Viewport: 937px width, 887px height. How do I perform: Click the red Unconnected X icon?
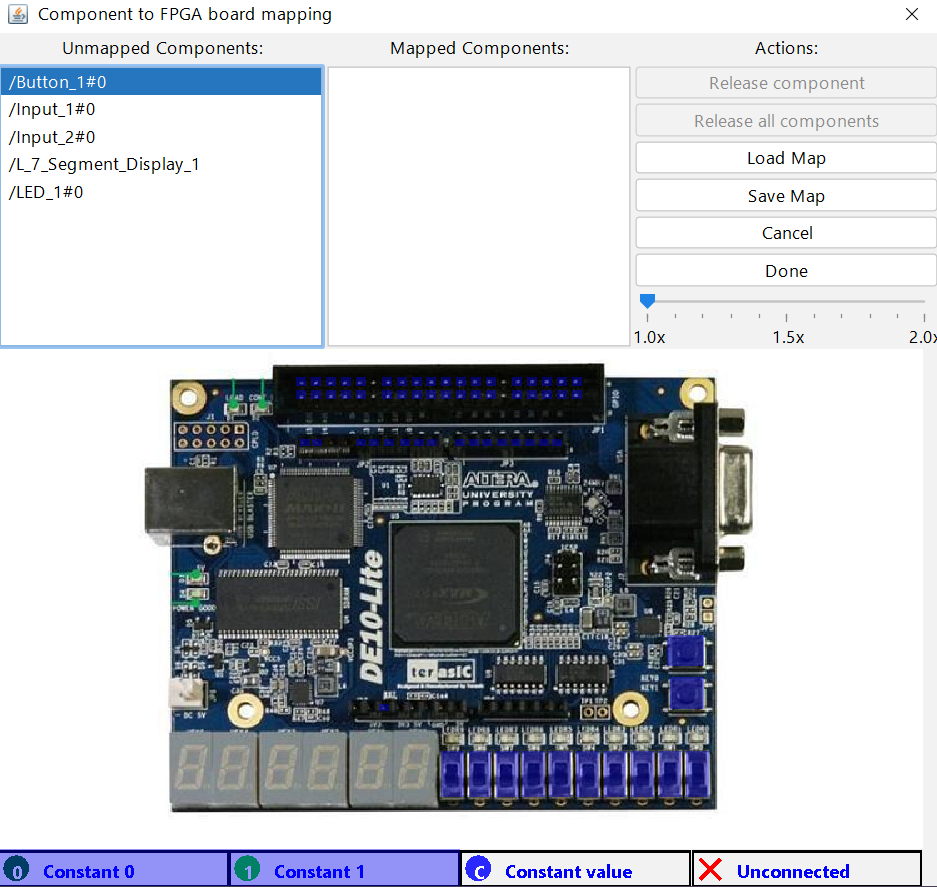pyautogui.click(x=711, y=870)
